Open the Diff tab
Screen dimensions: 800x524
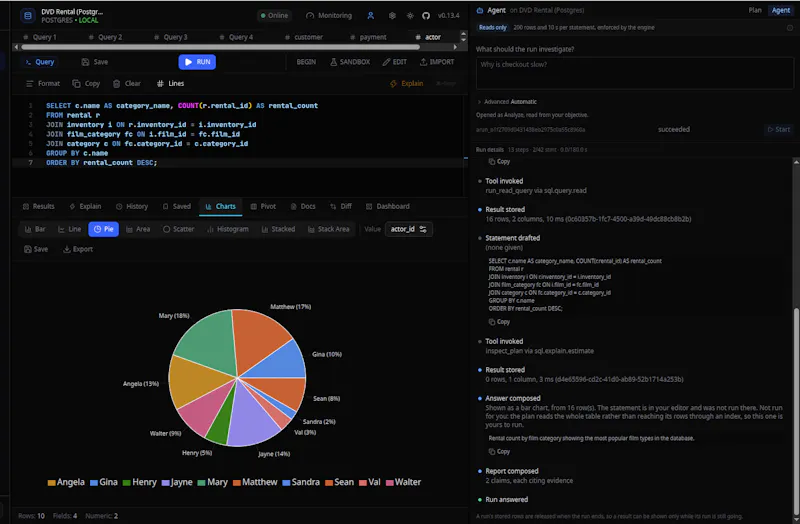point(341,206)
